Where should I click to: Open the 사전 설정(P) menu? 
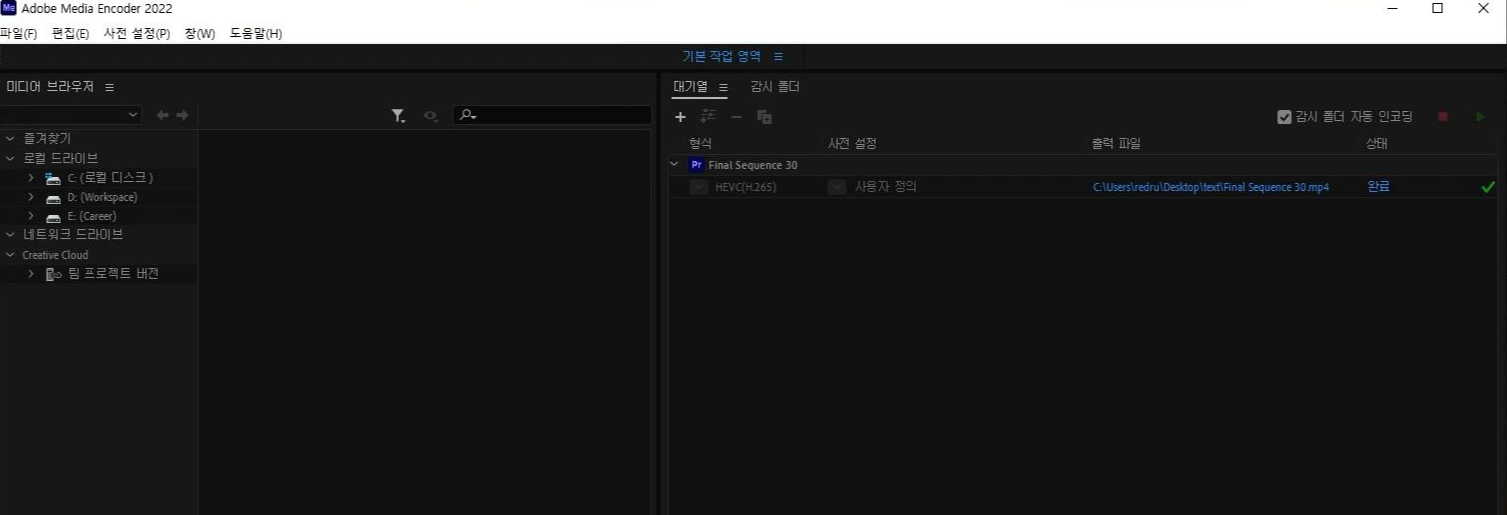coord(137,34)
